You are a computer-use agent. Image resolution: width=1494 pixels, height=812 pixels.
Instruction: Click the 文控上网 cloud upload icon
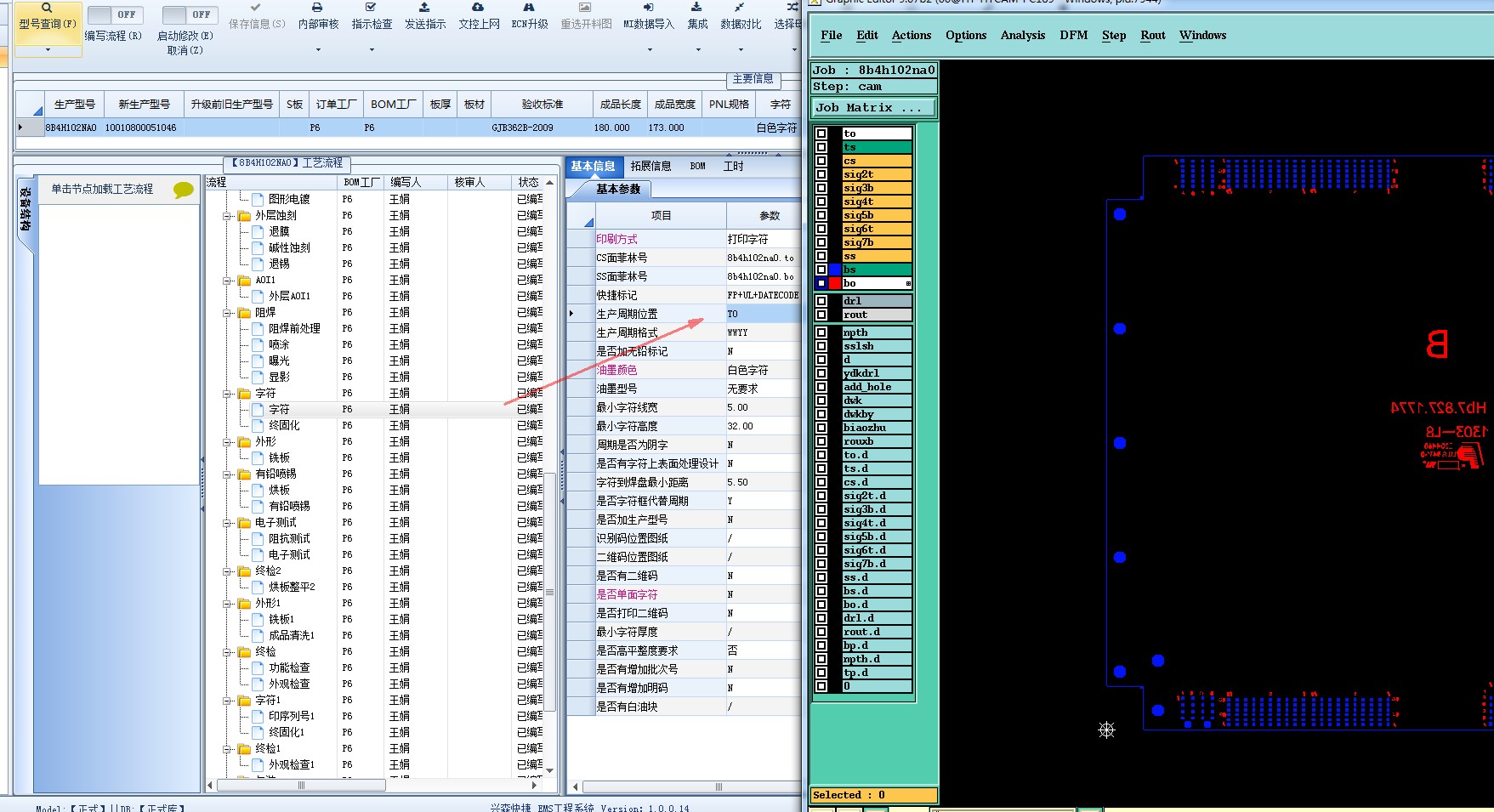(478, 7)
